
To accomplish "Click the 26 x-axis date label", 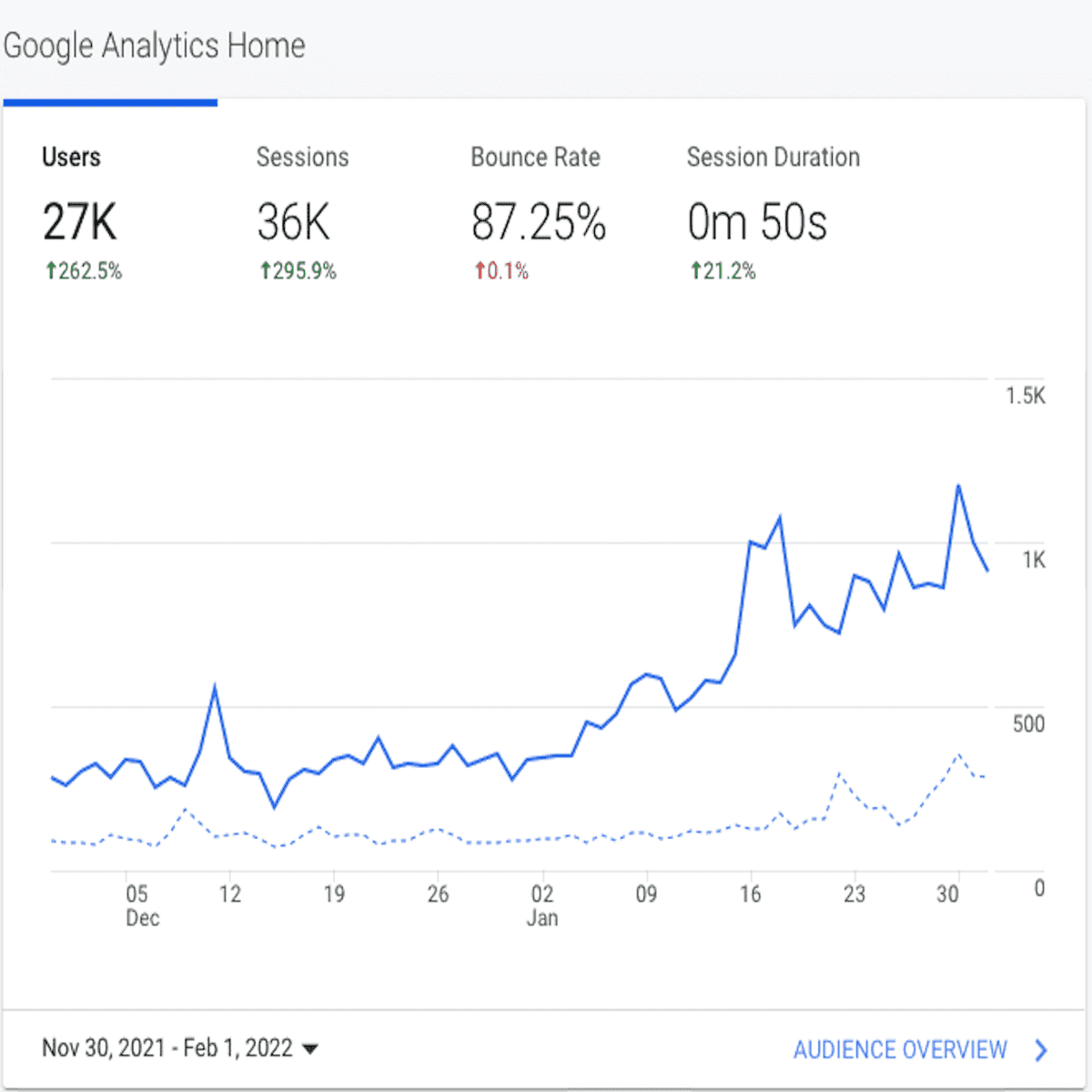I will [438, 895].
